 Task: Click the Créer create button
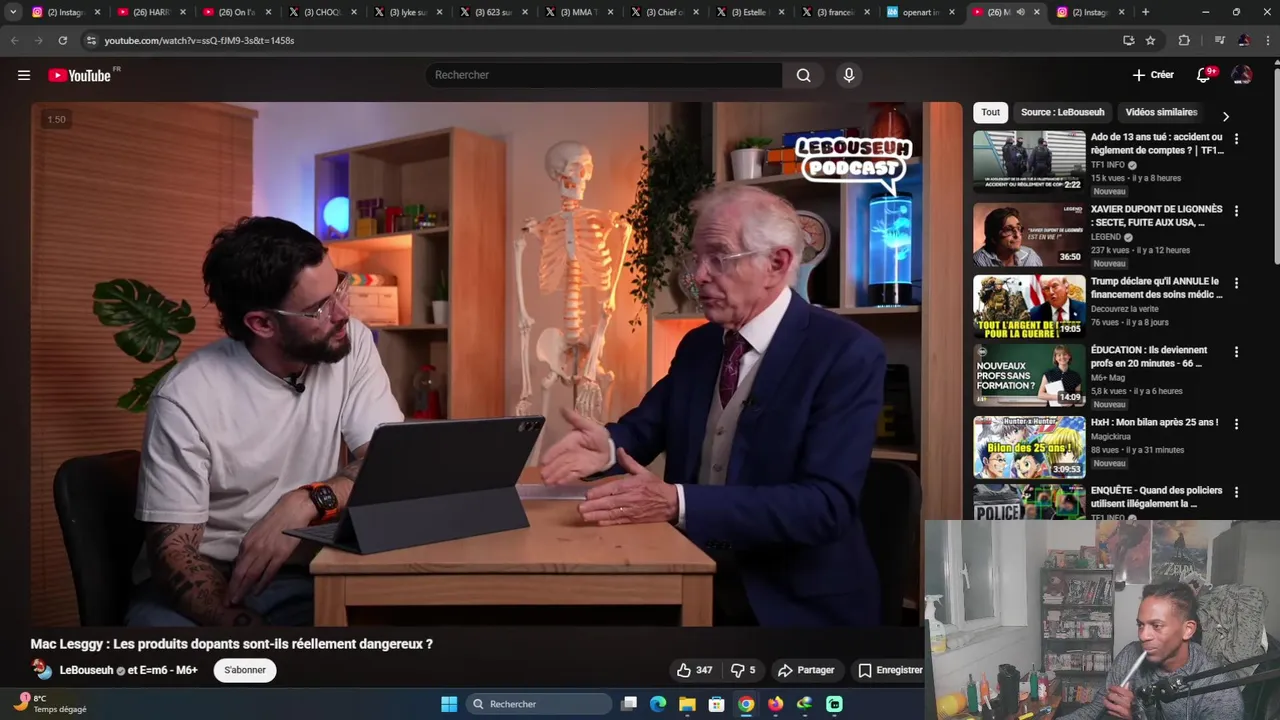[1153, 75]
